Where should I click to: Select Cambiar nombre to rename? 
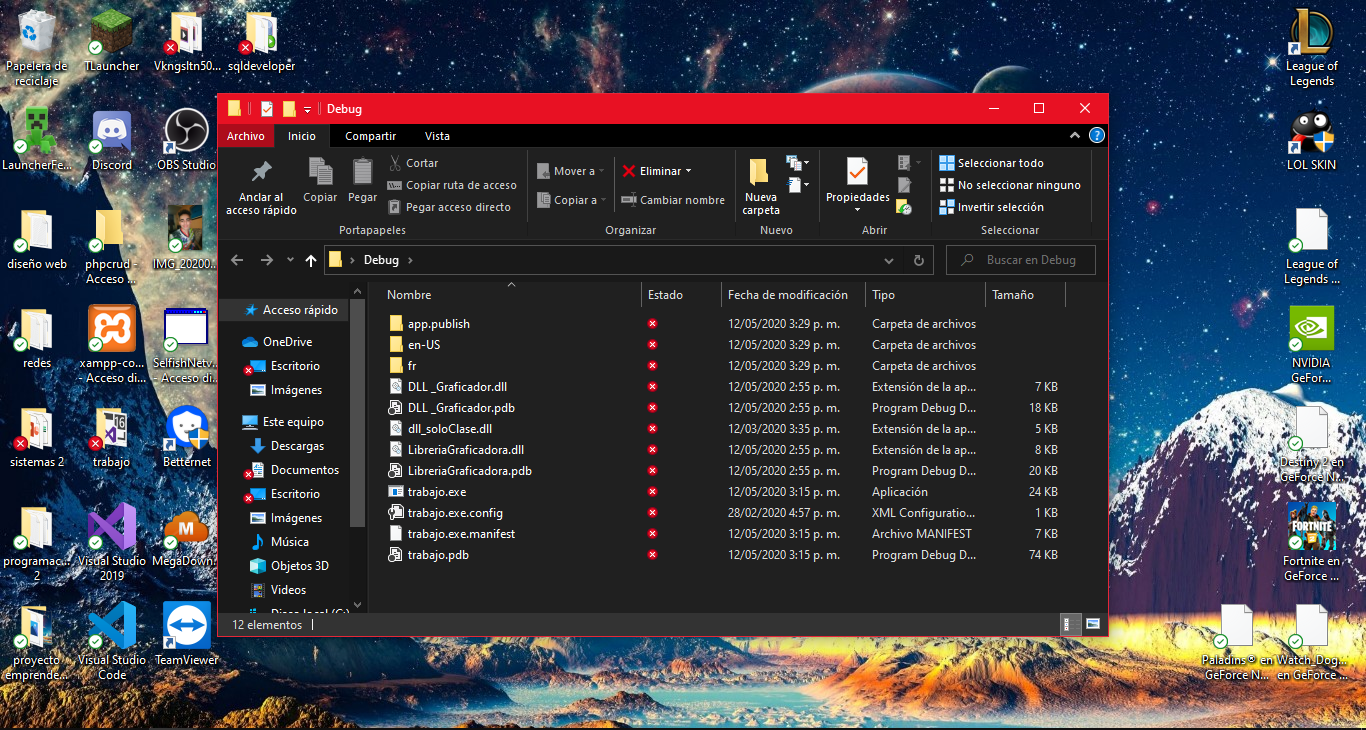tap(673, 199)
